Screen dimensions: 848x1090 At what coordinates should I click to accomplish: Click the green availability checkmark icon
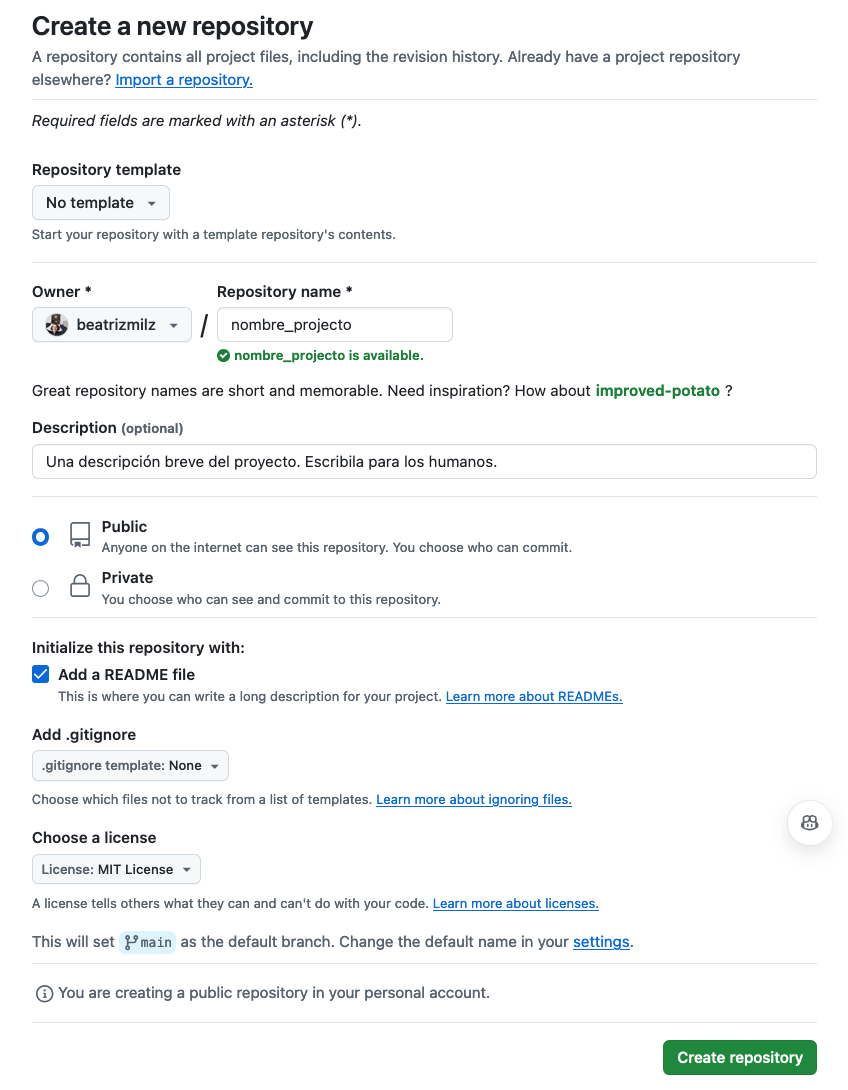pos(224,355)
